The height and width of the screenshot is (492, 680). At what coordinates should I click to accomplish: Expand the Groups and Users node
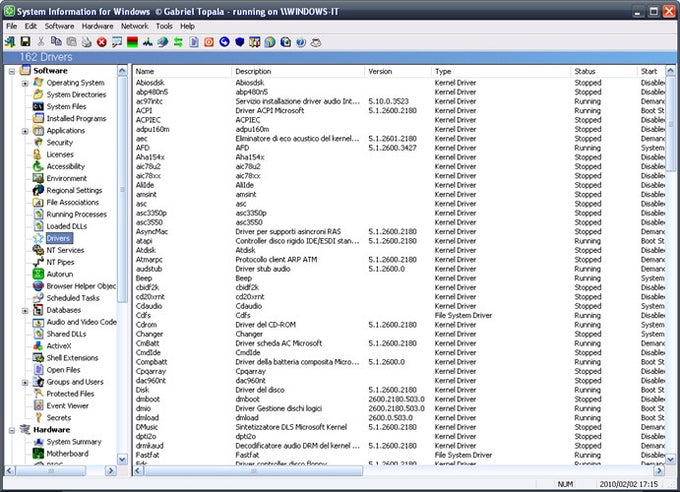pos(25,382)
